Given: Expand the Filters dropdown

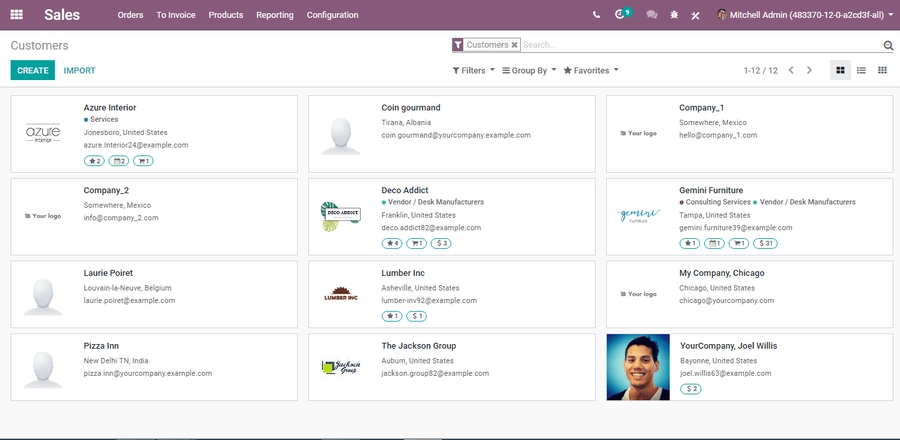Looking at the screenshot, I should (x=474, y=71).
